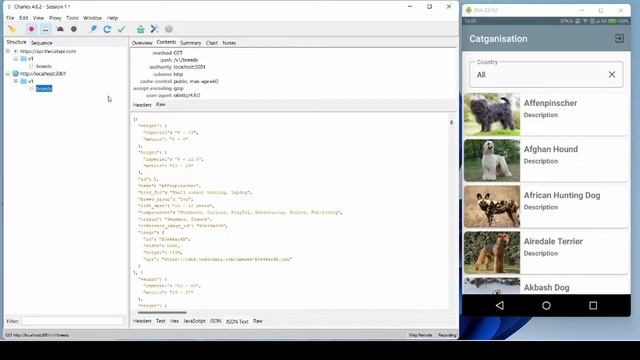
Task: Show response JavaScript tab
Action: [194, 321]
